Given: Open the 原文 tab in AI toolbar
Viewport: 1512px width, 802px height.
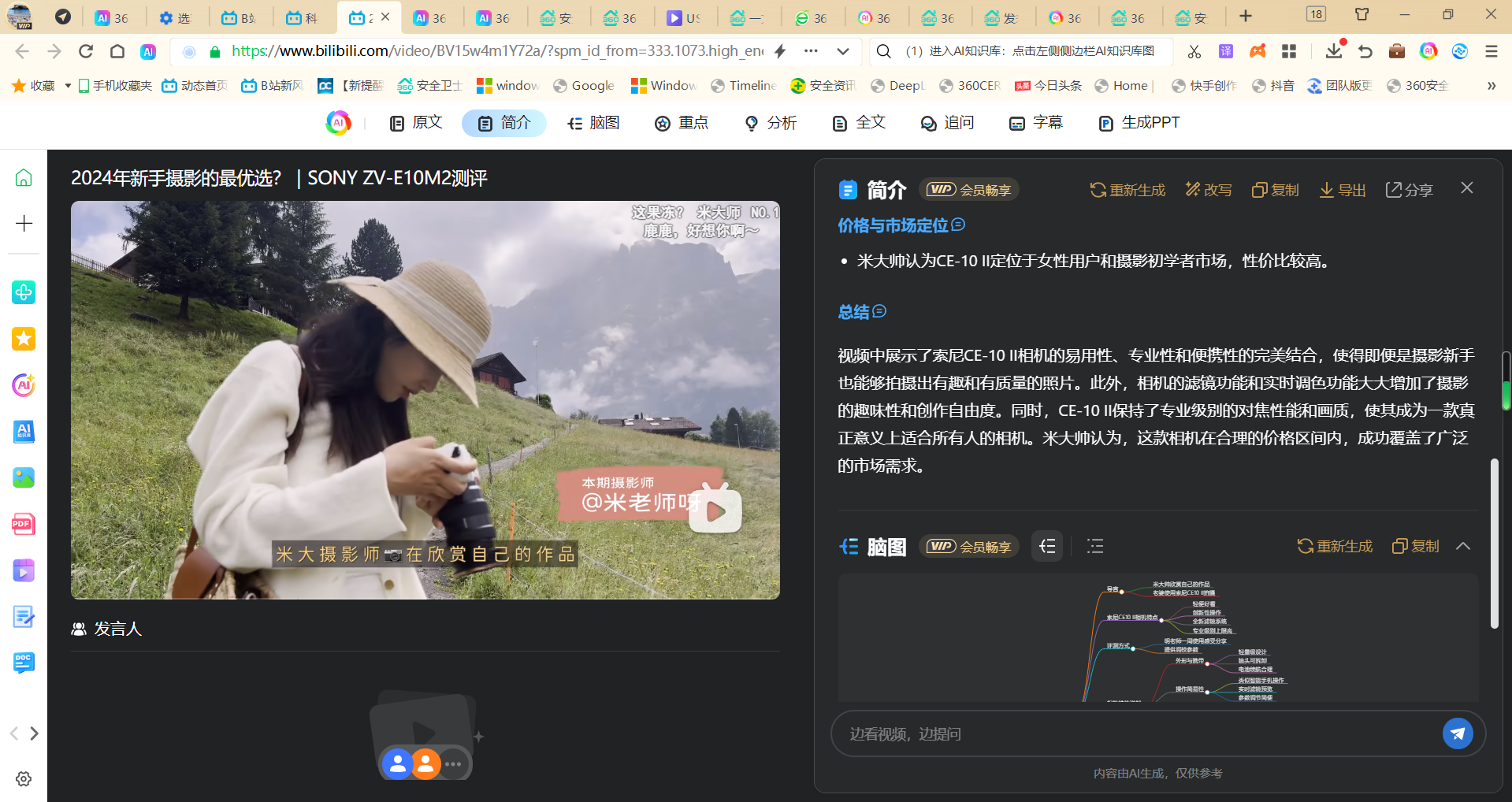Looking at the screenshot, I should pyautogui.click(x=416, y=123).
